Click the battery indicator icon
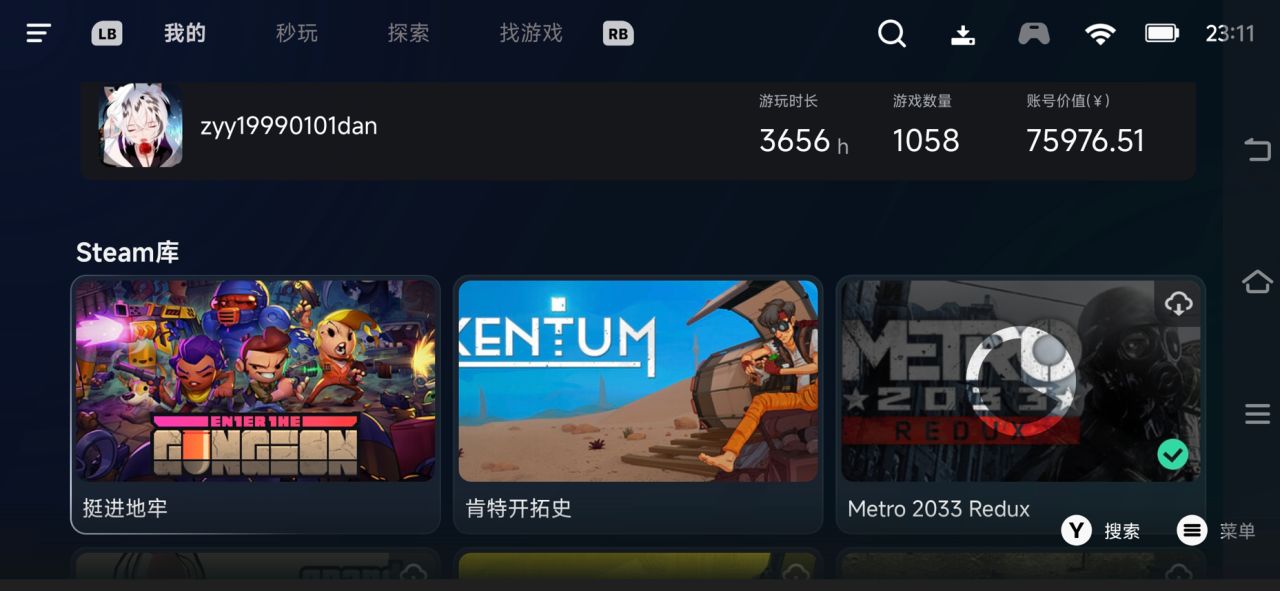 1162,33
